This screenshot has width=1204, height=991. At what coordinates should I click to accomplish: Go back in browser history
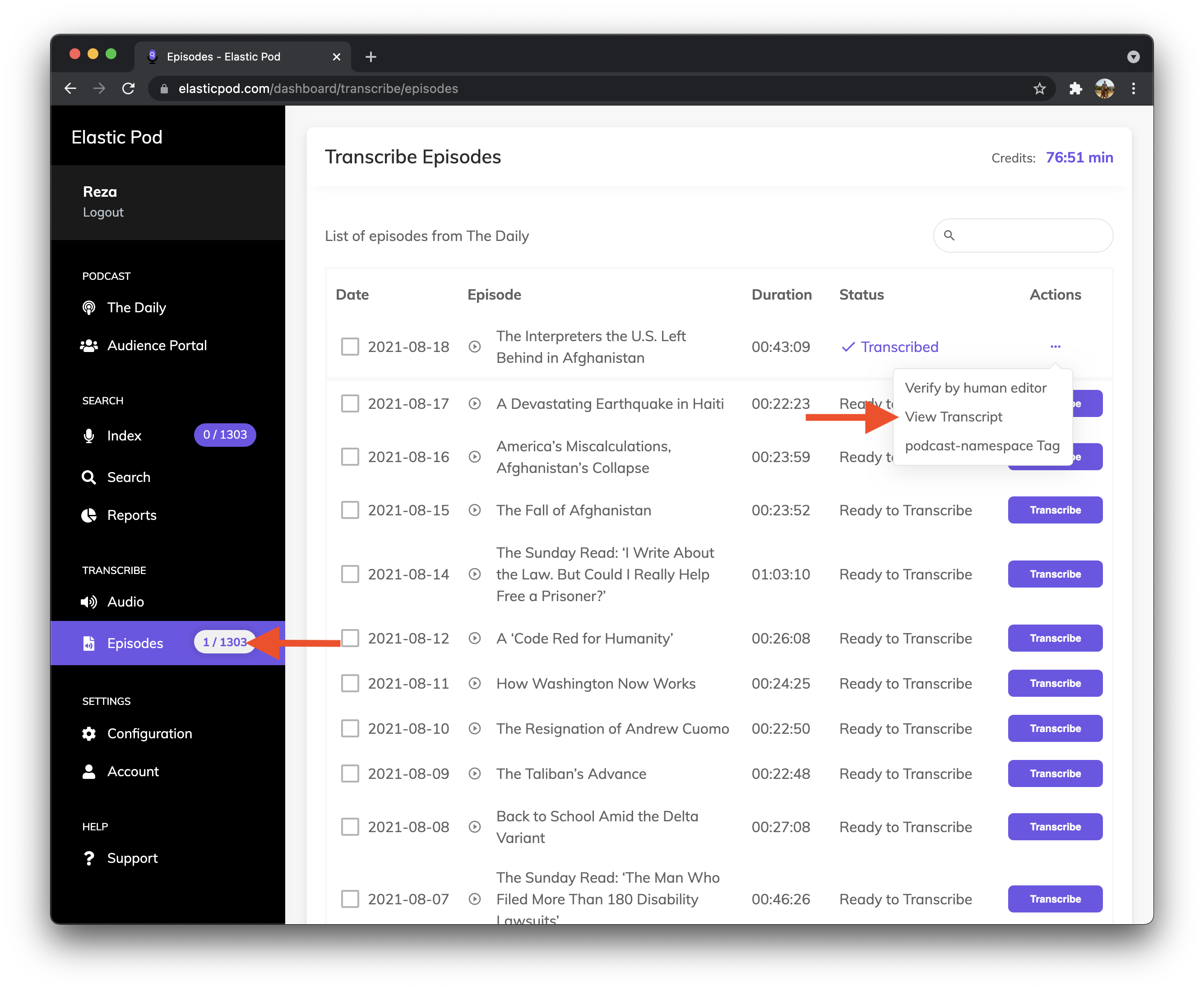pyautogui.click(x=70, y=88)
